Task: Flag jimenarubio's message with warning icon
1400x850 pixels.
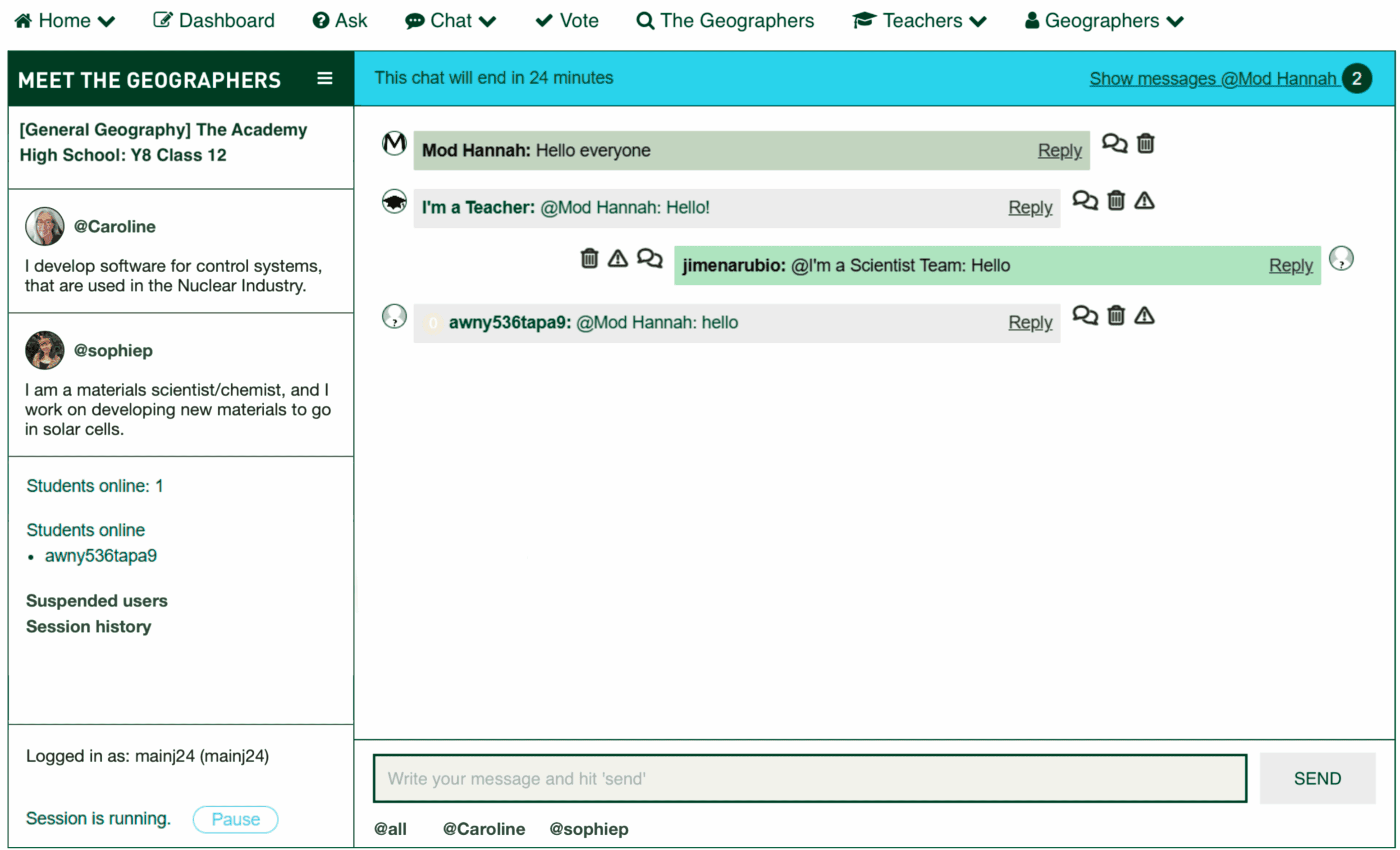Action: point(617,259)
